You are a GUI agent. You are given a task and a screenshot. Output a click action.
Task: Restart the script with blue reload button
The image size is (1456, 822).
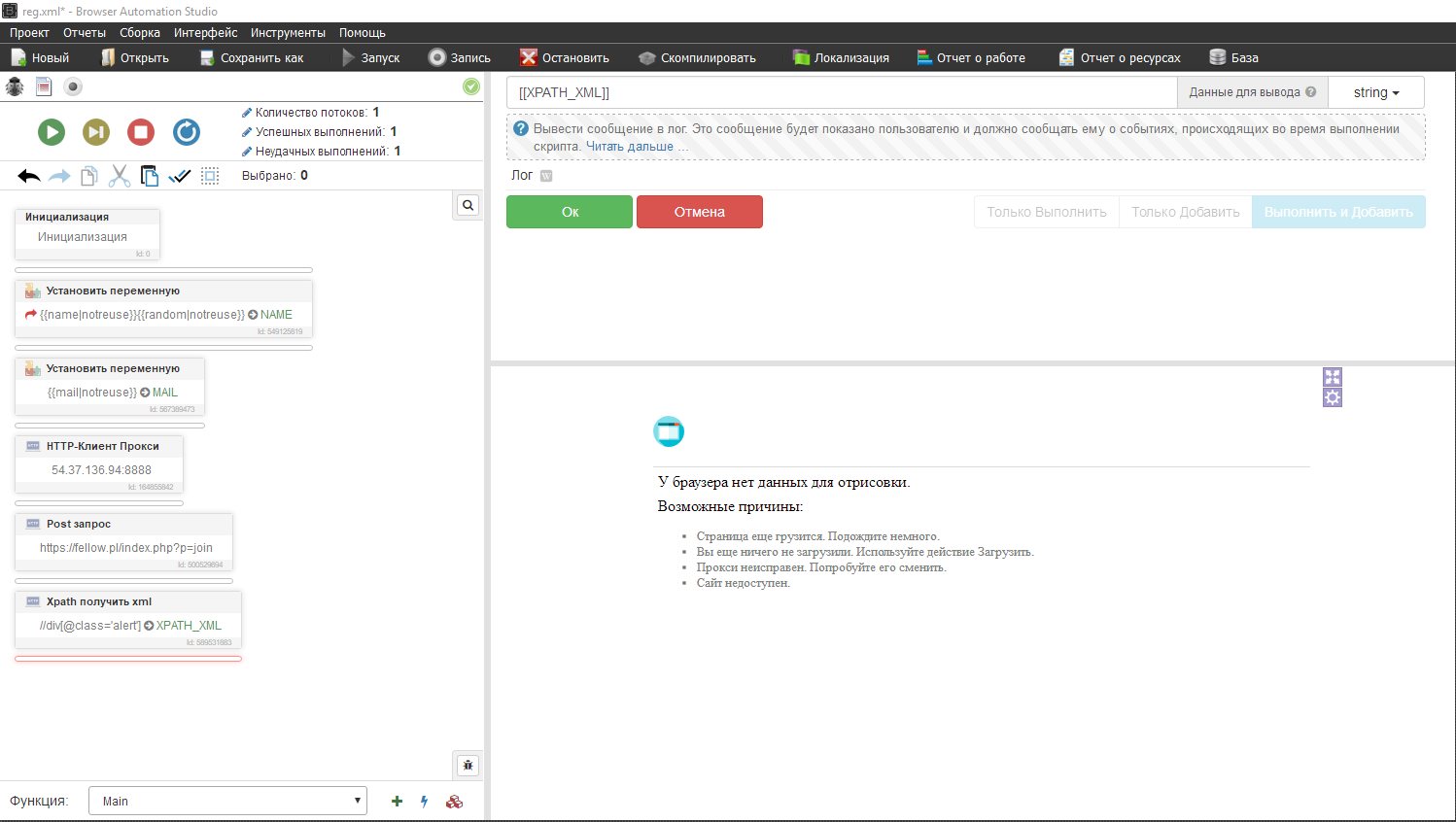pos(187,131)
